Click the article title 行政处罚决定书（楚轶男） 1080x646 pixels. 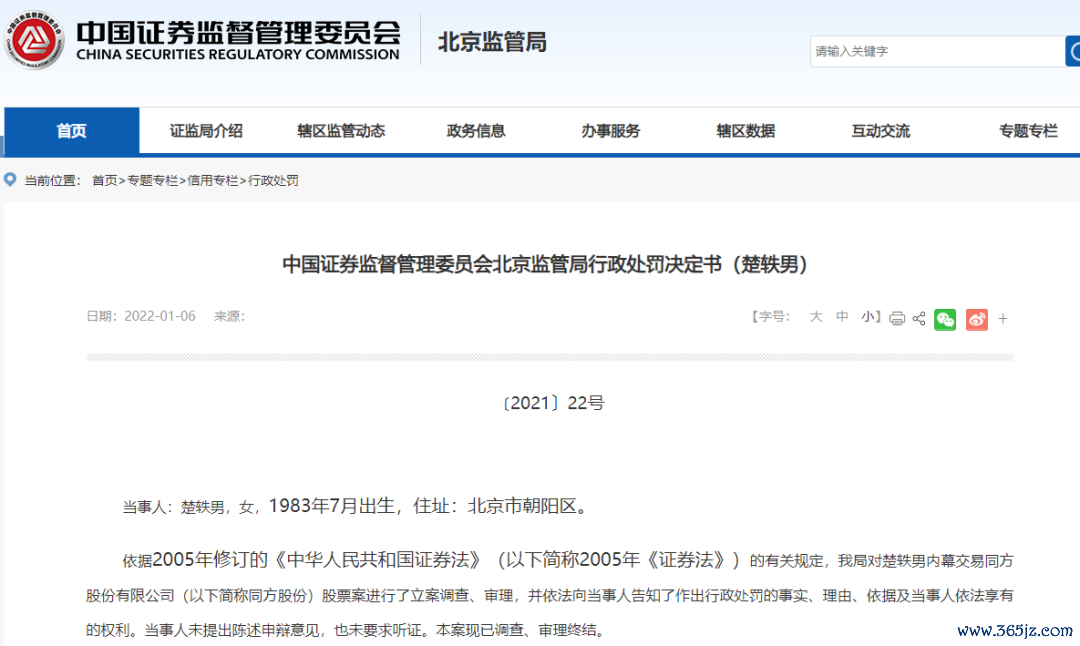(x=545, y=264)
